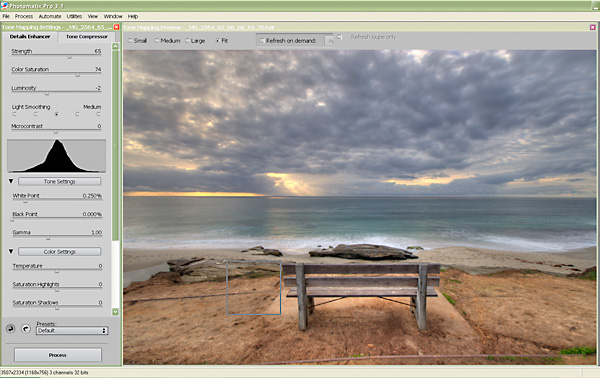Click the selected middle Light Smoothing radio button
Image resolution: width=600 pixels, height=378 pixels.
(57, 114)
